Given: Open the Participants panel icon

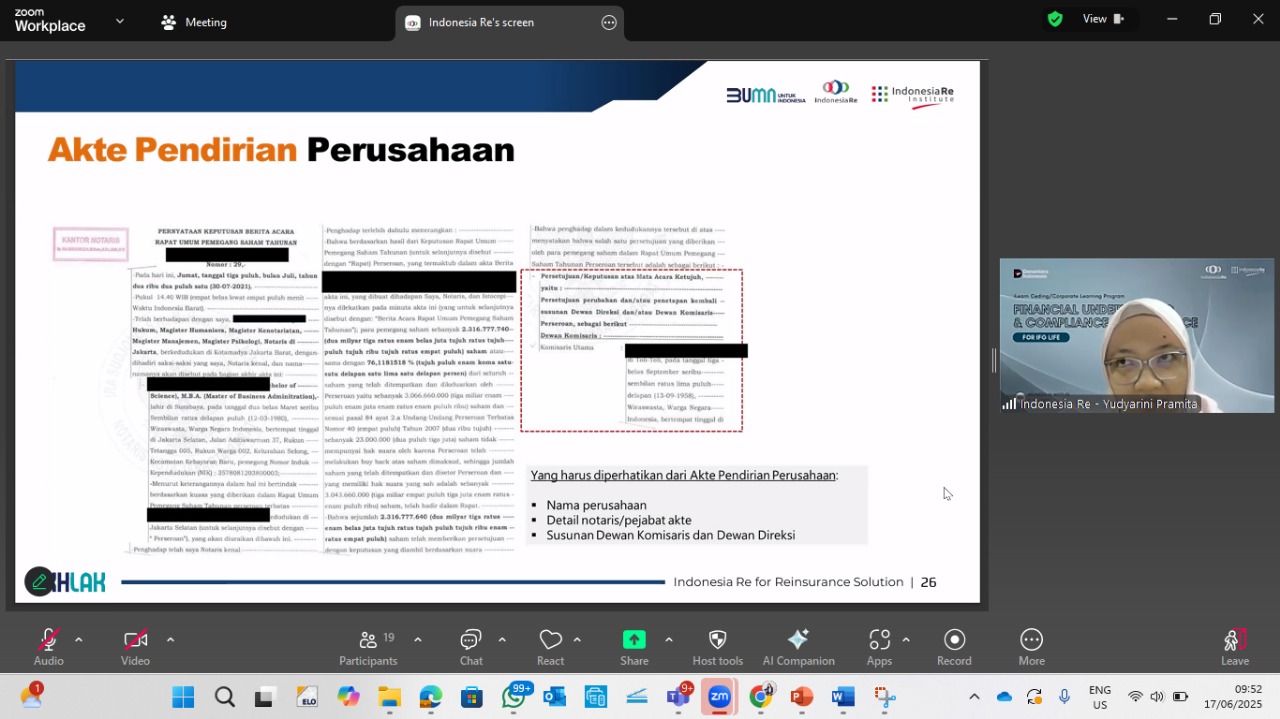Looking at the screenshot, I should pyautogui.click(x=368, y=640).
